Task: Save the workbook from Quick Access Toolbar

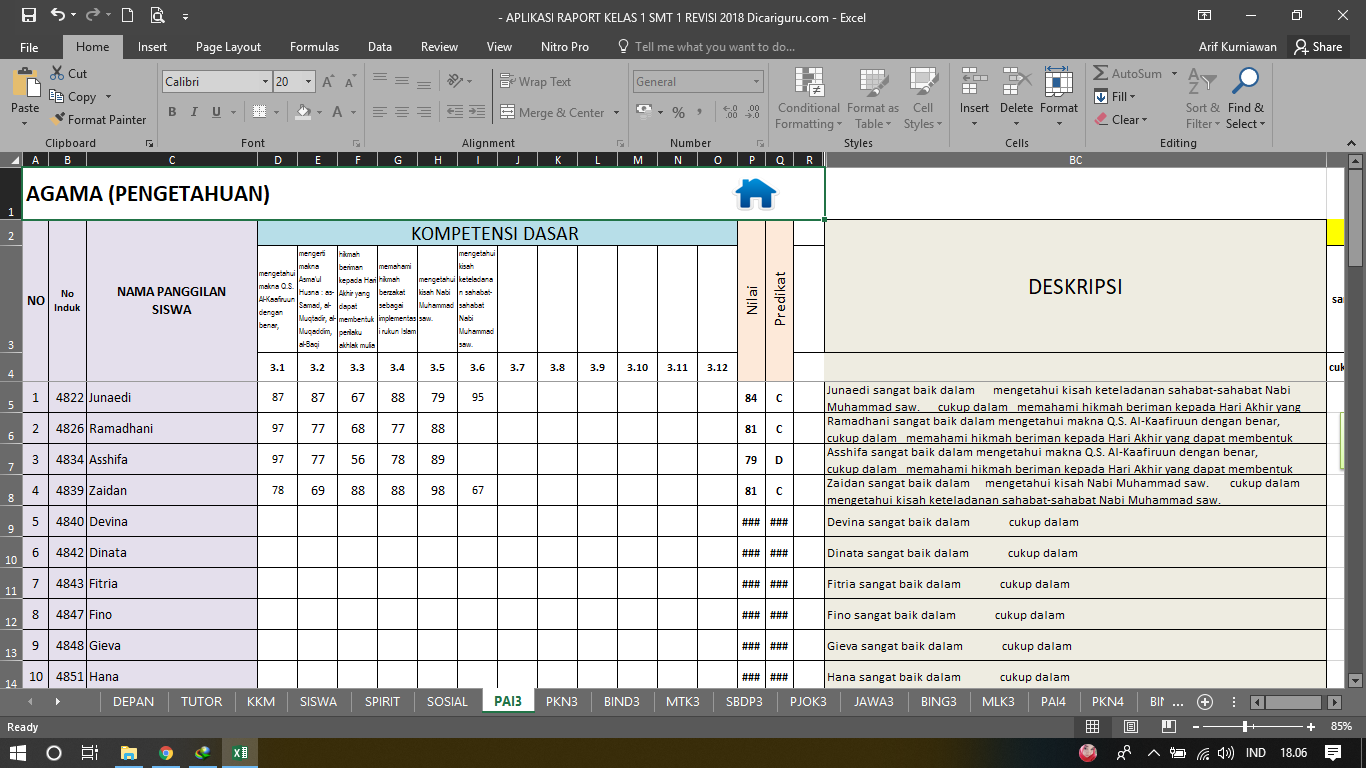Action: [28, 16]
